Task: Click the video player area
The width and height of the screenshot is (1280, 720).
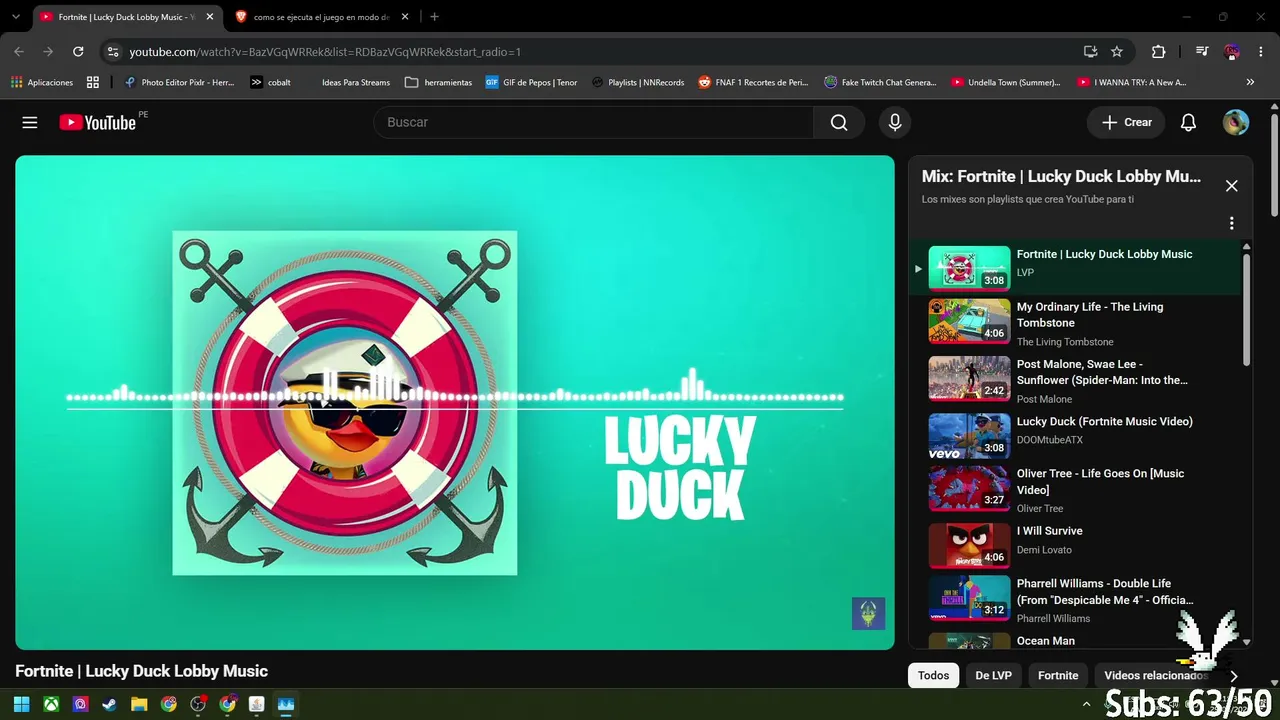Action: pos(455,402)
